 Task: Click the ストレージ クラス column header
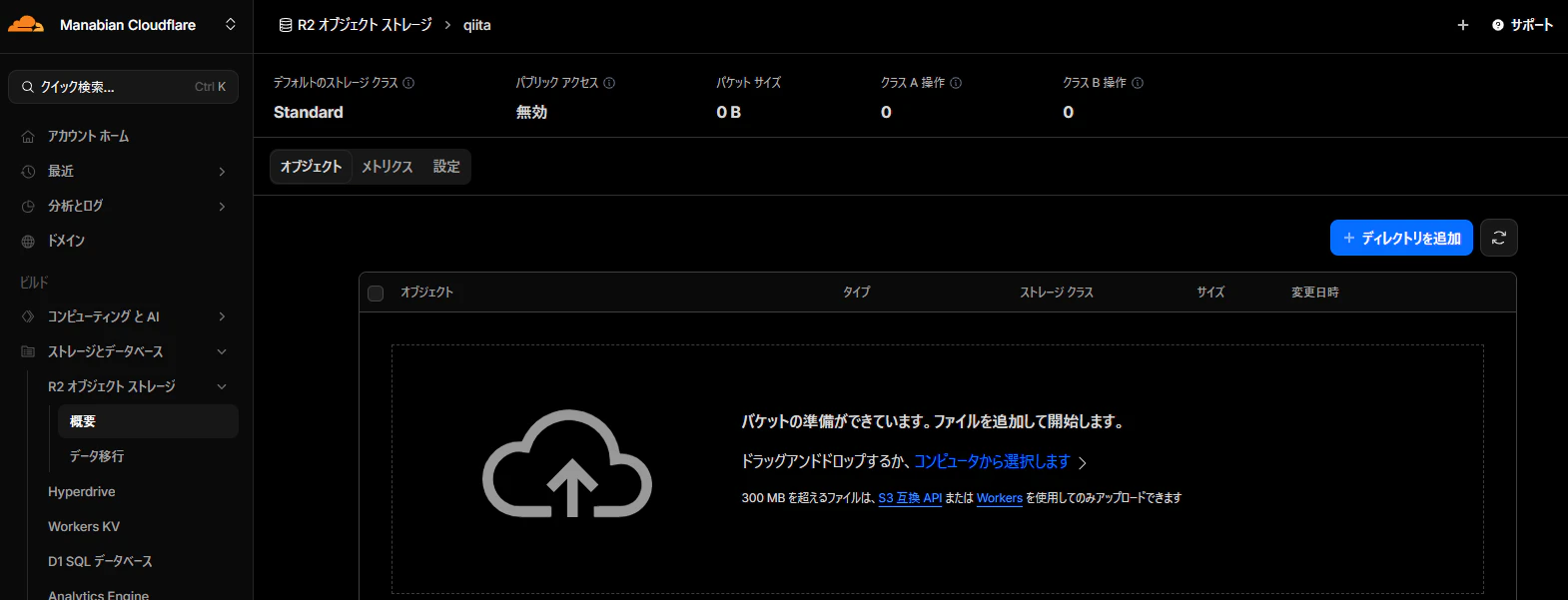(x=1057, y=293)
